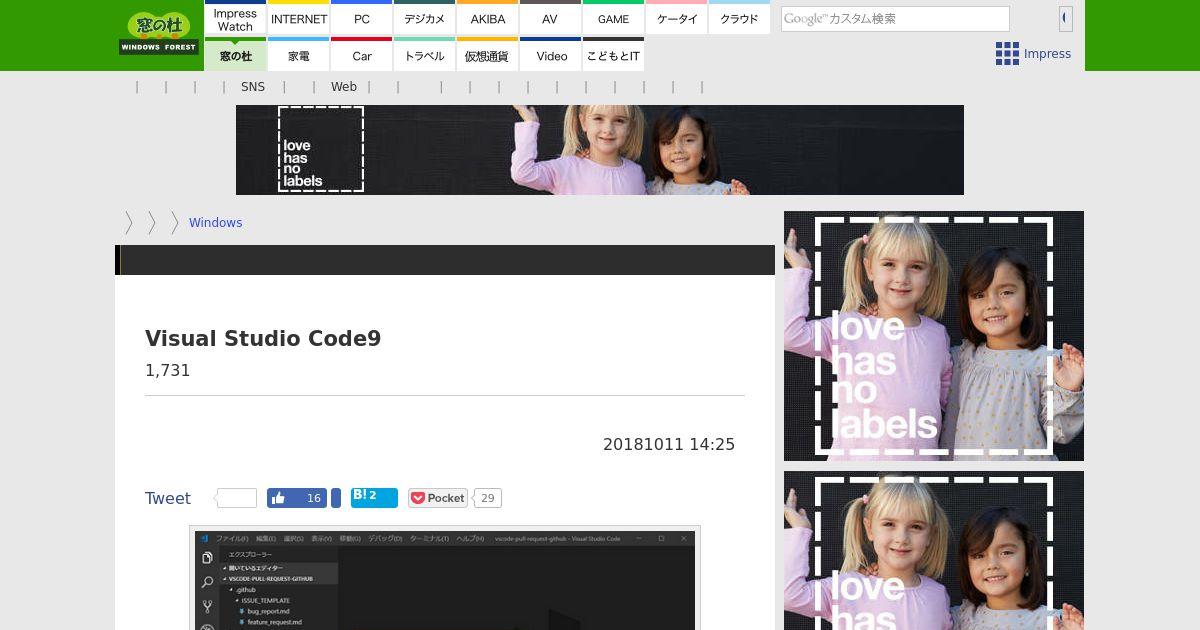Click the 1,731 text below headline

coord(168,370)
